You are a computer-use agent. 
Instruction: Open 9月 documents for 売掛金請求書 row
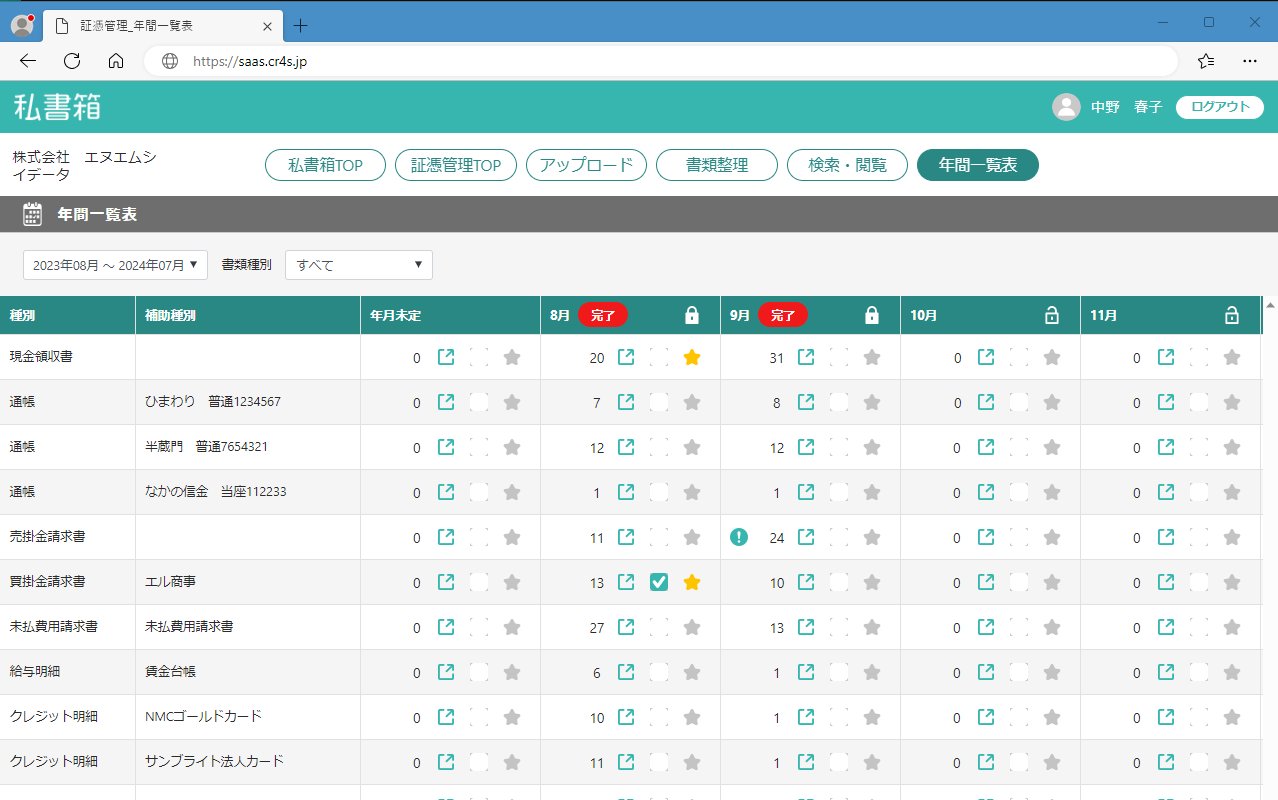click(x=806, y=537)
